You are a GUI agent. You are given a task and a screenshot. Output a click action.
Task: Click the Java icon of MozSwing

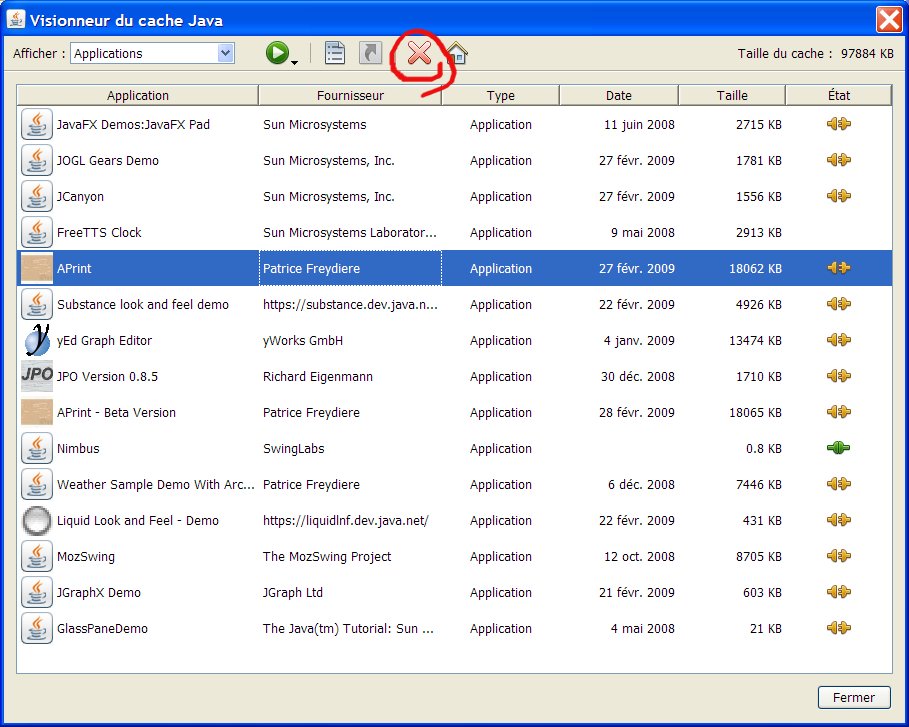click(37, 556)
